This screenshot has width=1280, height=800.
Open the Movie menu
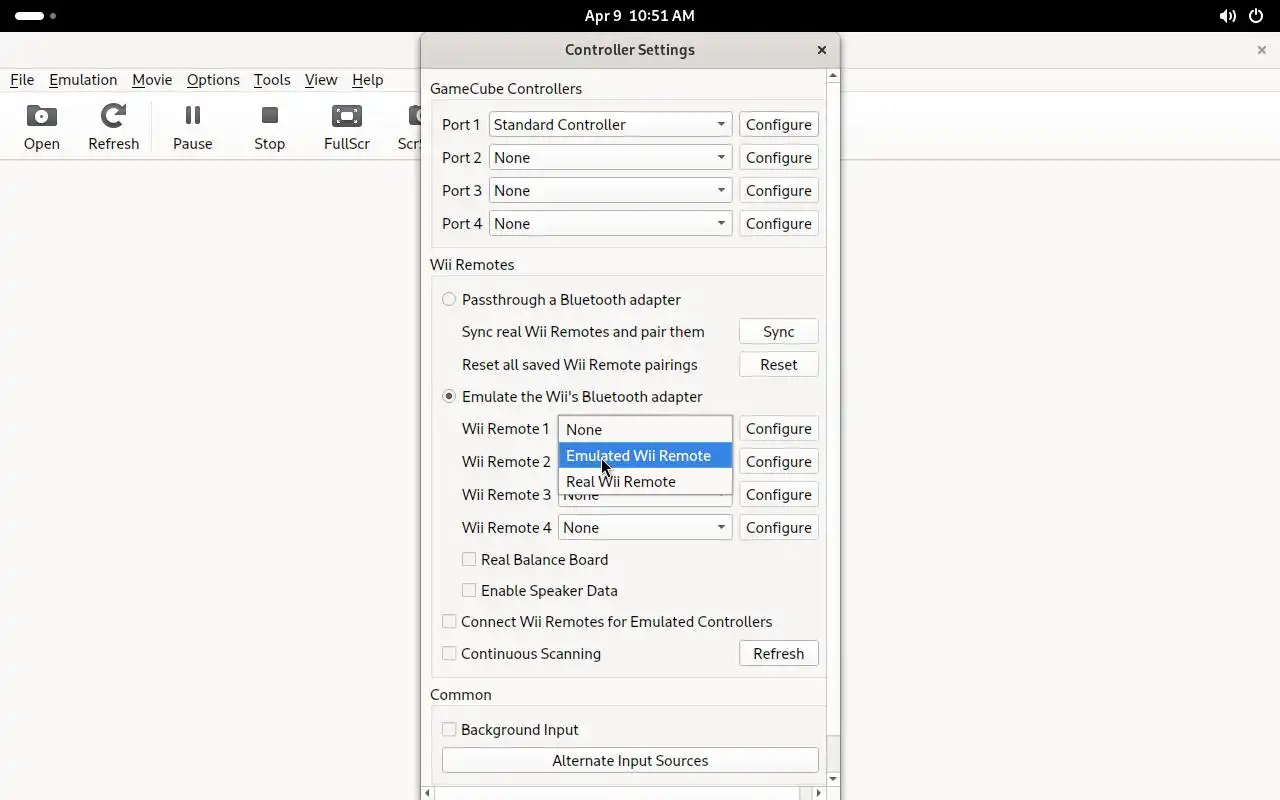pos(152,80)
